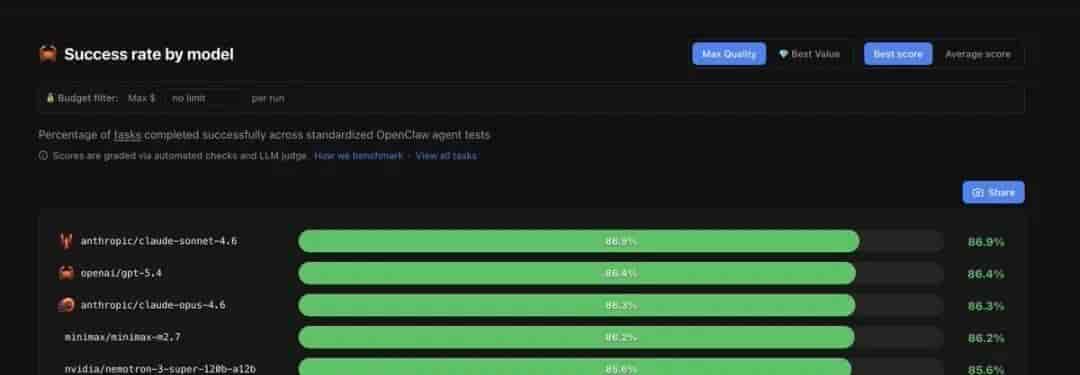The height and width of the screenshot is (375, 1080).
Task: Click the Success rate by model heading
Action: [149, 54]
